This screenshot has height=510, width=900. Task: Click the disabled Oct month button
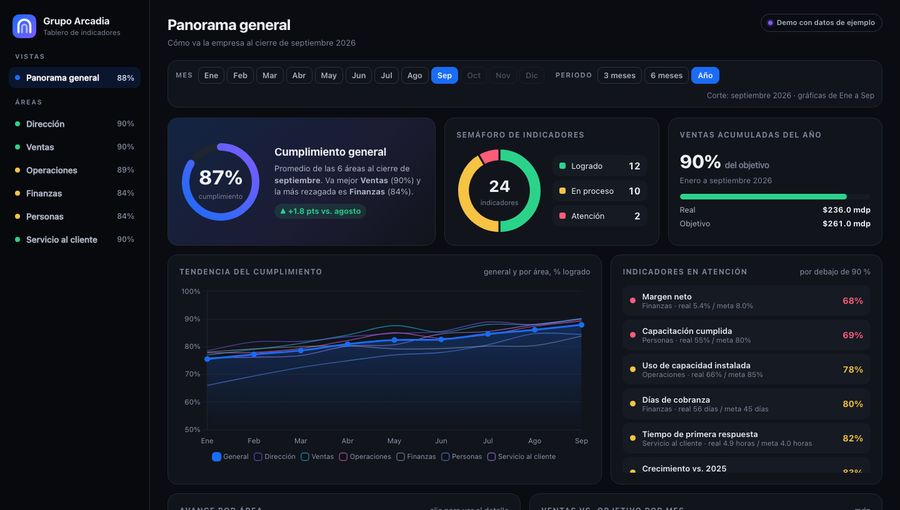point(474,75)
